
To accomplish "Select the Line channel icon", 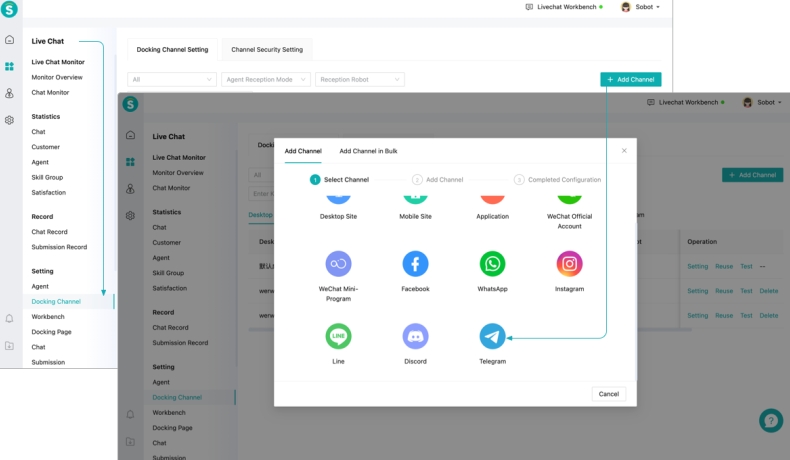I will click(338, 336).
